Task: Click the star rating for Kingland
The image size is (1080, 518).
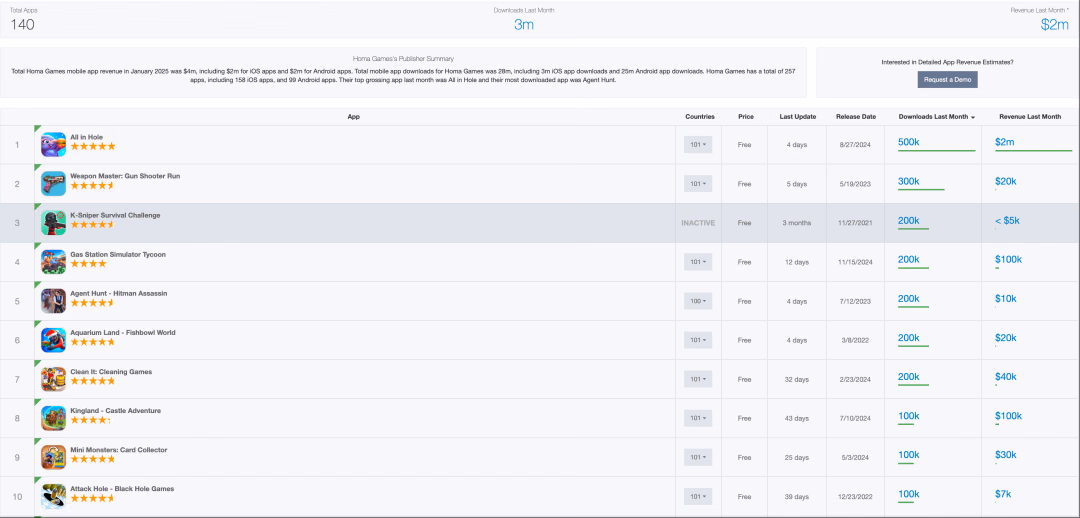Action: pyautogui.click(x=90, y=420)
